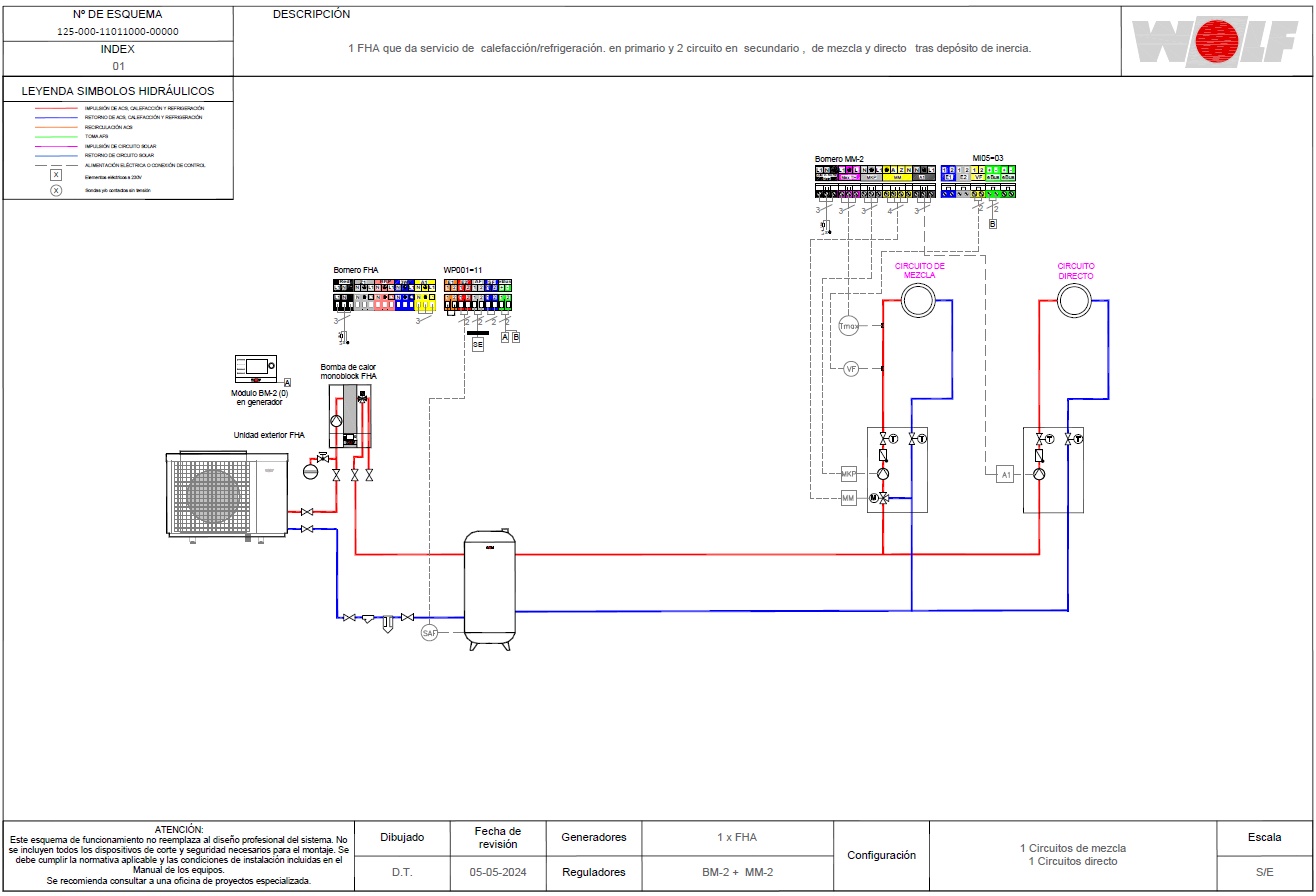Click the ATENCIÓN warning heading

(x=179, y=829)
